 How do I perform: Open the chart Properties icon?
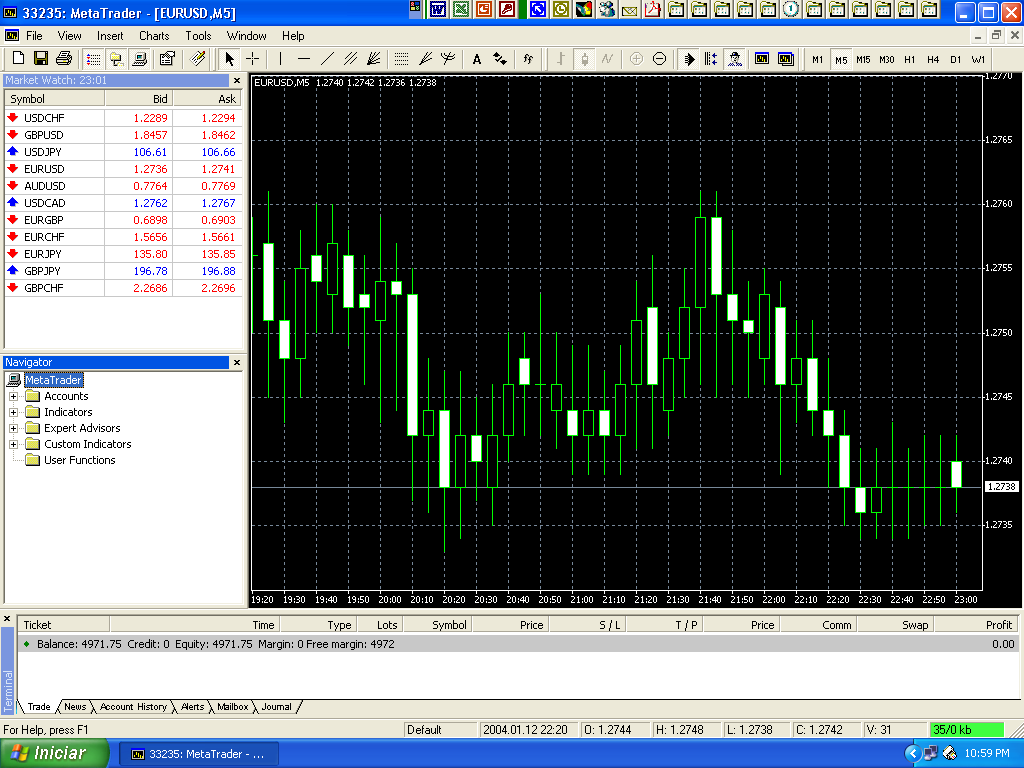point(167,59)
